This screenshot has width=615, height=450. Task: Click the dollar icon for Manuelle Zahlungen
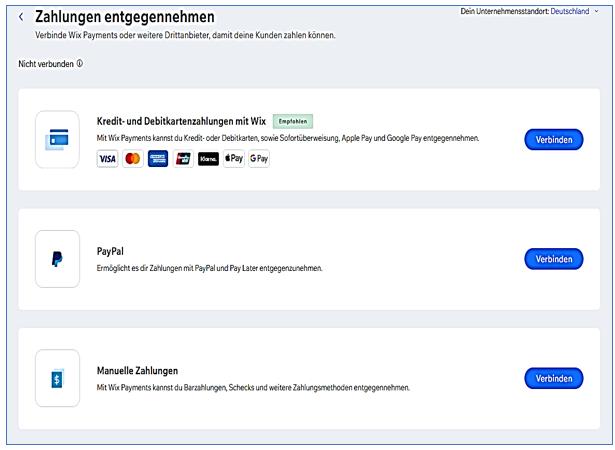click(57, 379)
